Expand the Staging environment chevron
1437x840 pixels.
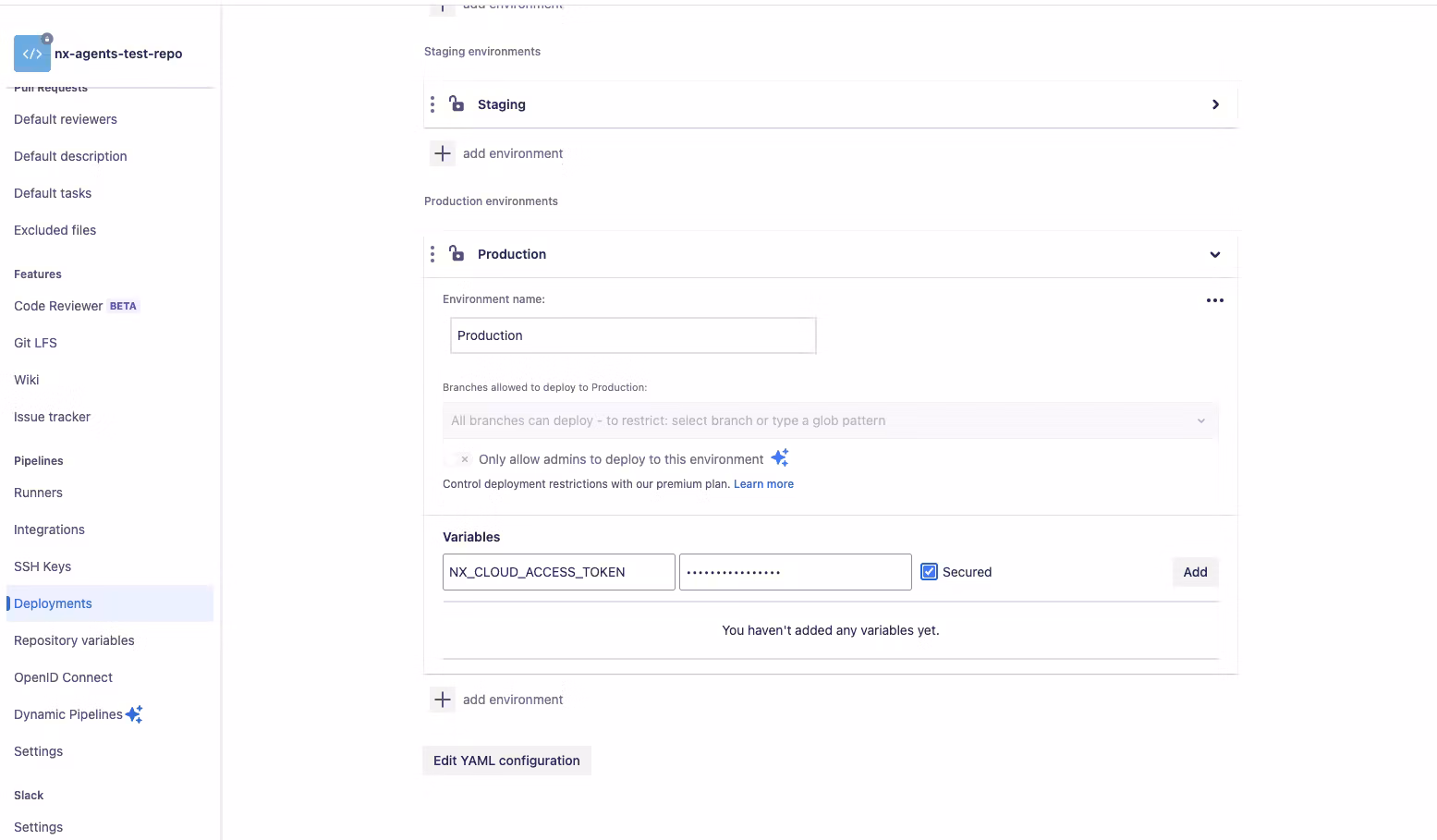1215,104
